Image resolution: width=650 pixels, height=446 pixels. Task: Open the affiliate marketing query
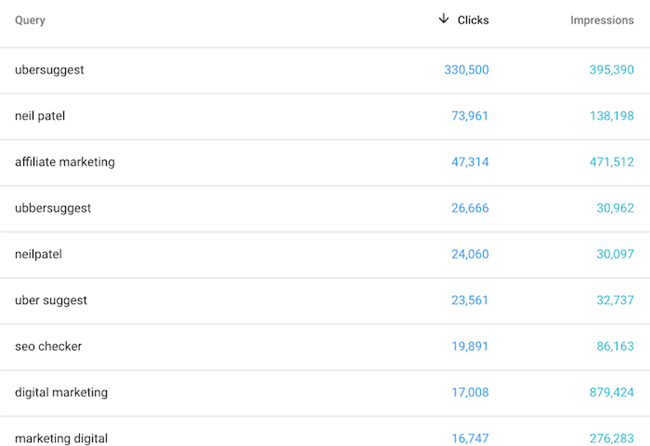point(65,162)
